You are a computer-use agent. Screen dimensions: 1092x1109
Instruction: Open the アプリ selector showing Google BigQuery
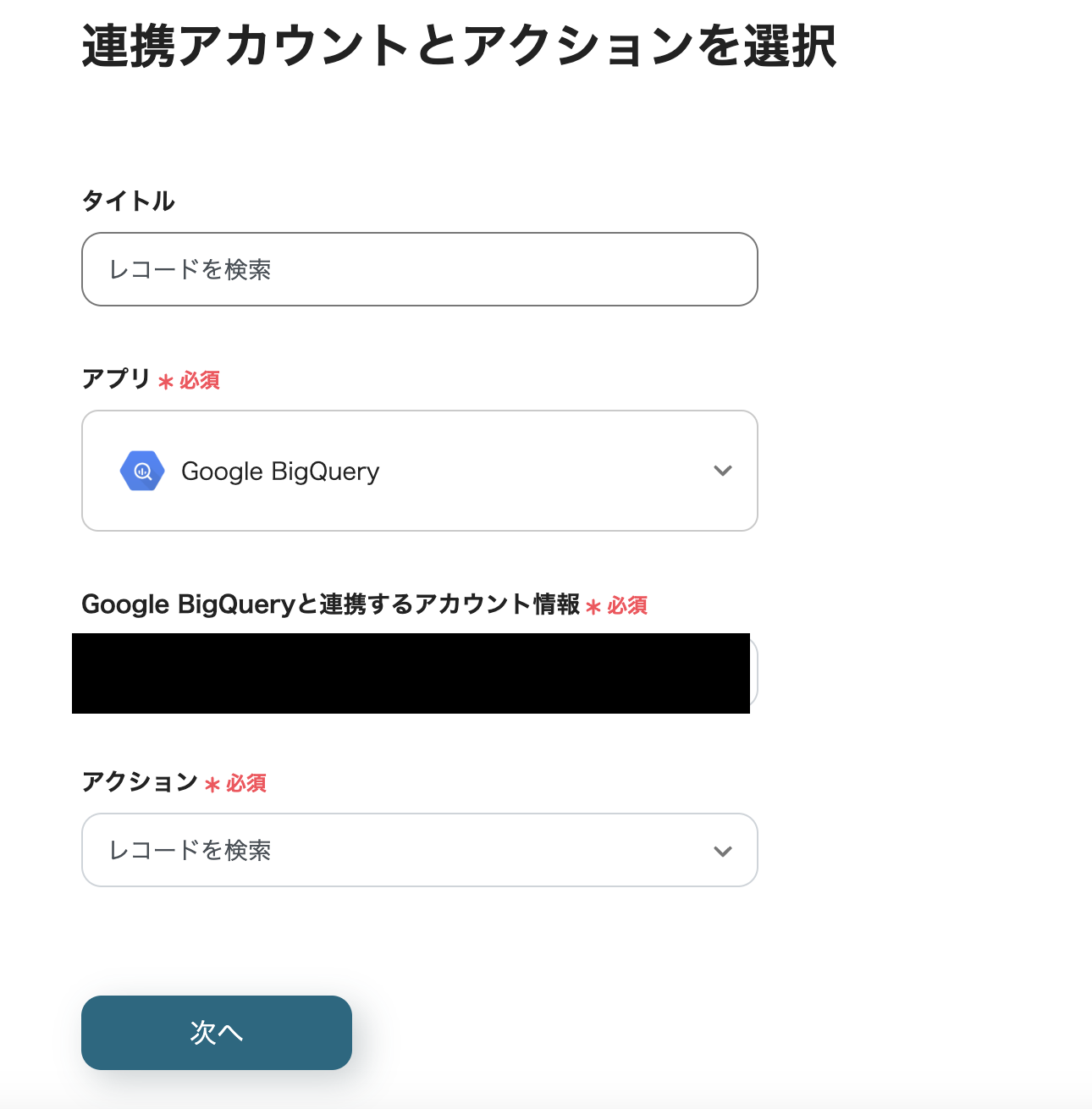click(419, 471)
